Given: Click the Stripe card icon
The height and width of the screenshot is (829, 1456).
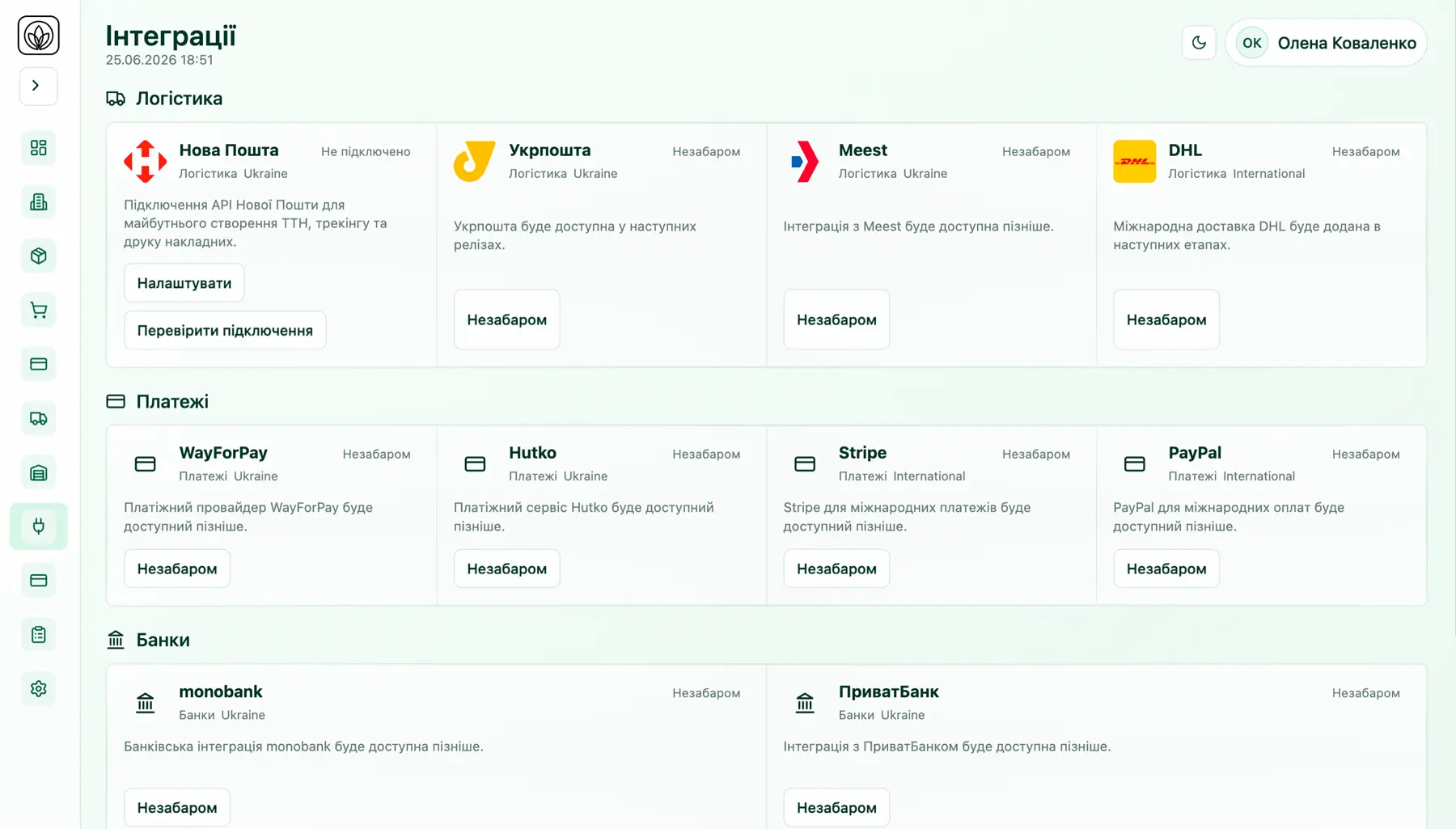Looking at the screenshot, I should pyautogui.click(x=805, y=464).
